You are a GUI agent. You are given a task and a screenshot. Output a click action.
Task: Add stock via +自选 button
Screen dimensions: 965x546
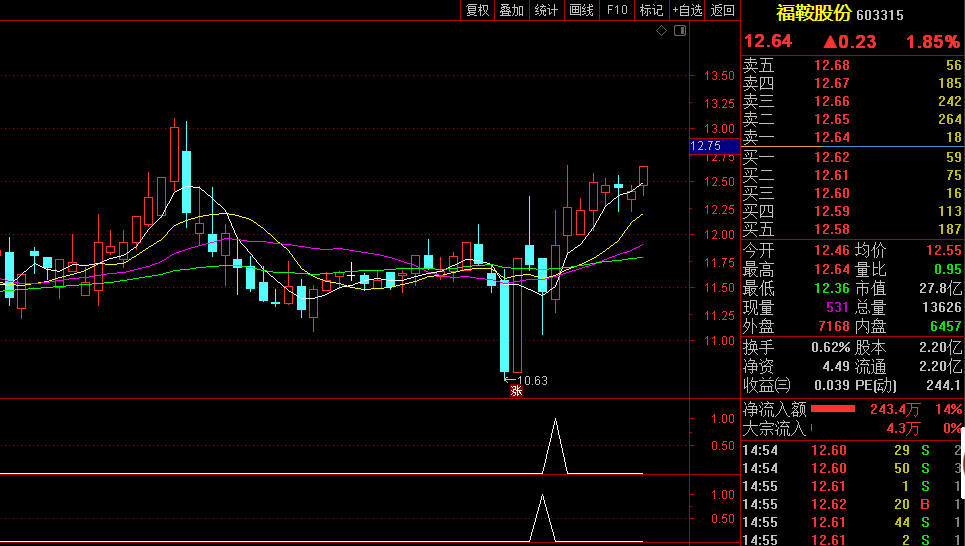[x=687, y=10]
